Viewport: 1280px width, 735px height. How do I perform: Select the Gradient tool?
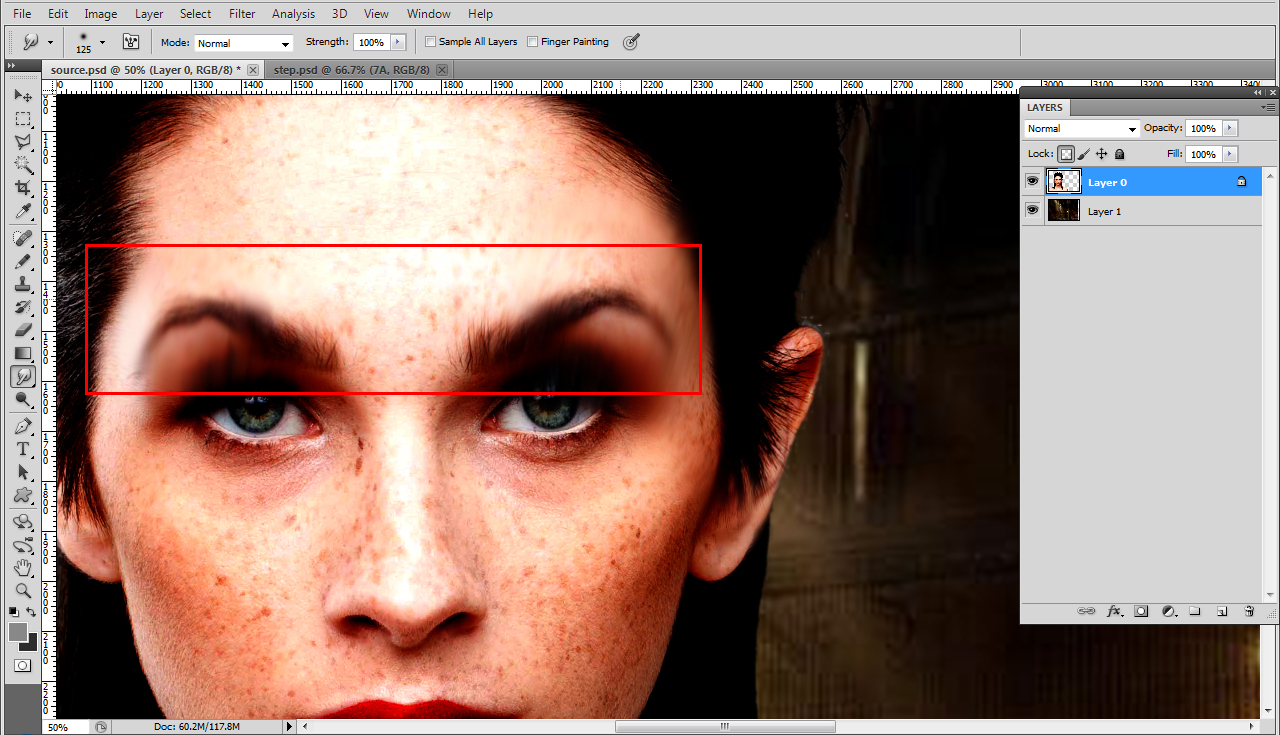point(22,353)
